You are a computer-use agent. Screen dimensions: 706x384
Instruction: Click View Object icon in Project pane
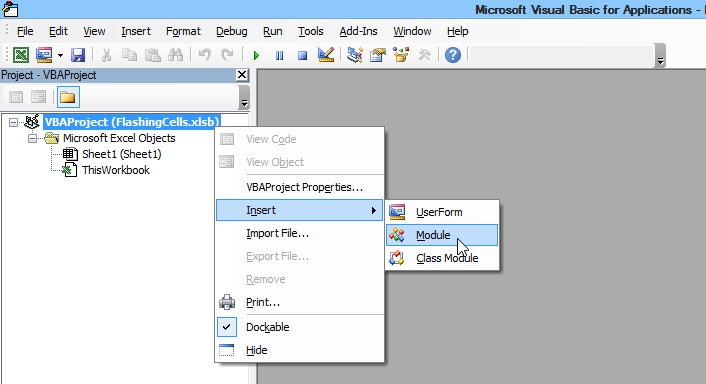pyautogui.click(x=39, y=97)
